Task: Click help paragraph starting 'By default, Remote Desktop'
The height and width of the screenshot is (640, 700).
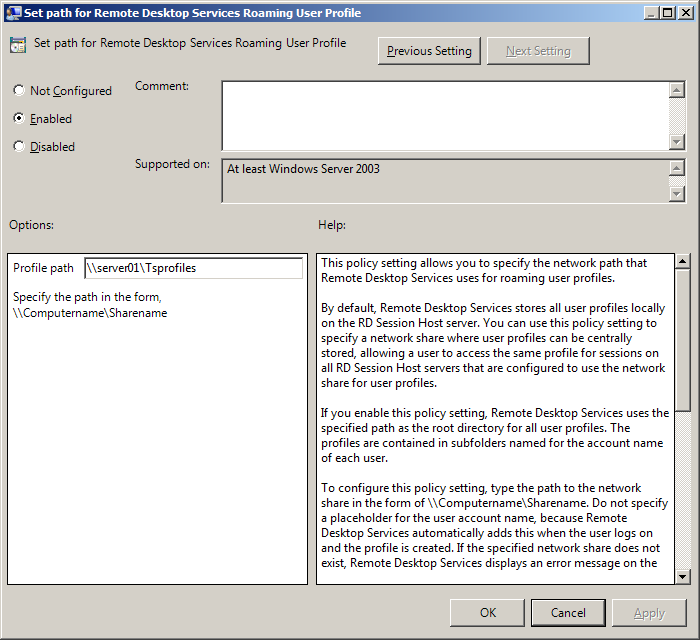Action: tap(493, 345)
